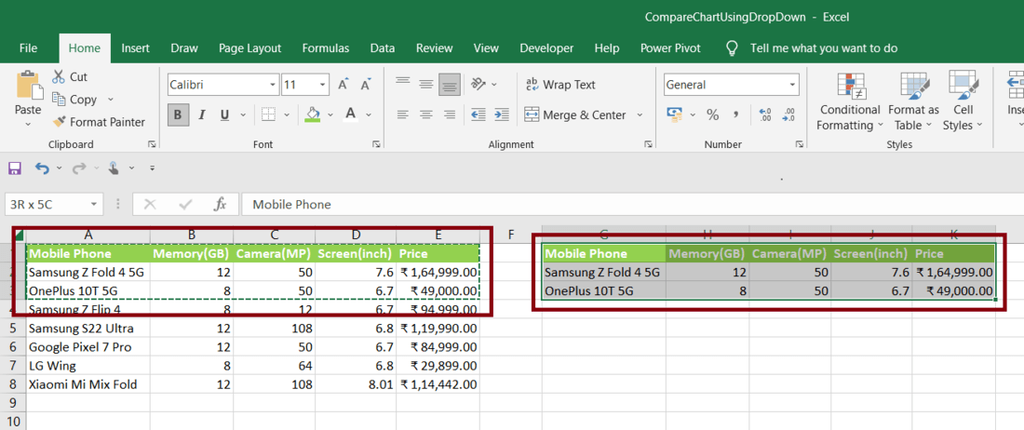Open Insert Function fx dialog

221,205
